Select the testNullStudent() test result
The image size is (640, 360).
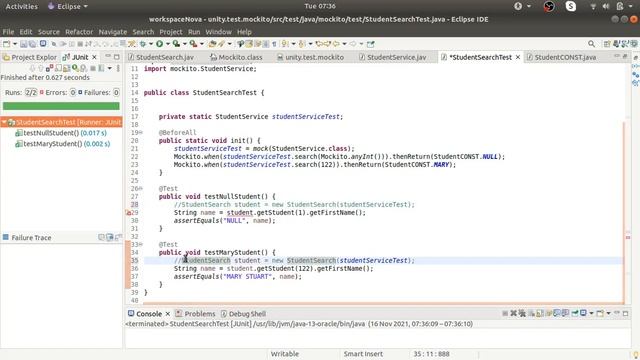coord(60,133)
